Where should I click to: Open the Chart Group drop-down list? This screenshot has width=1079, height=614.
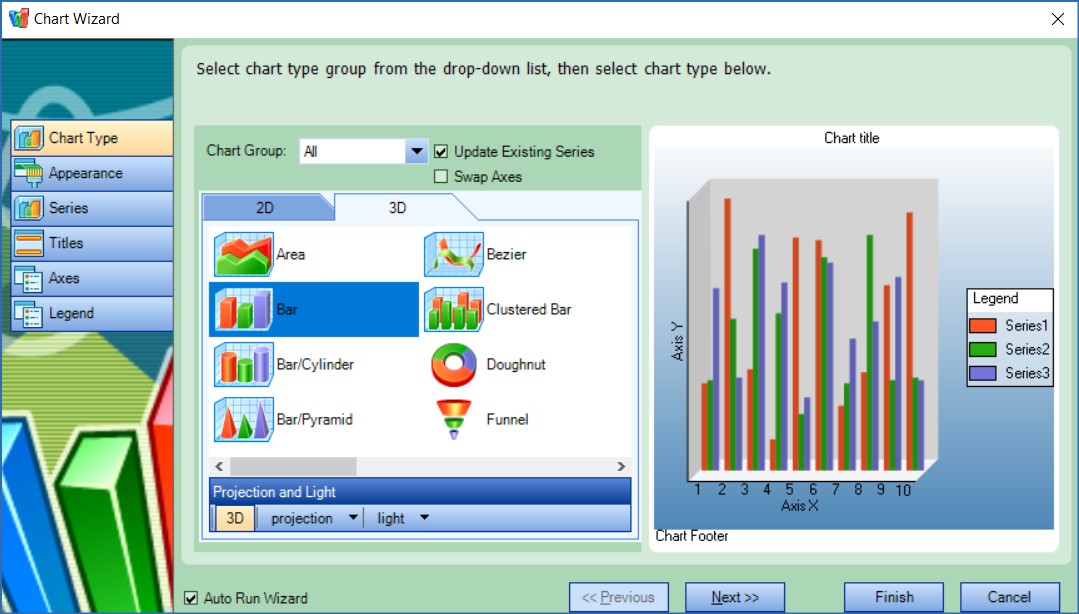tap(416, 152)
